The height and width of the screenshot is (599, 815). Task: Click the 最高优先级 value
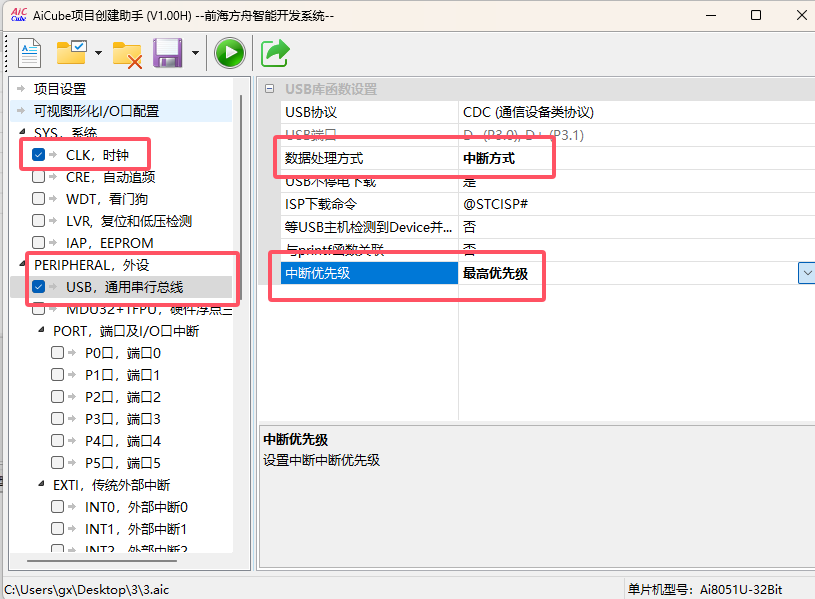click(x=495, y=273)
